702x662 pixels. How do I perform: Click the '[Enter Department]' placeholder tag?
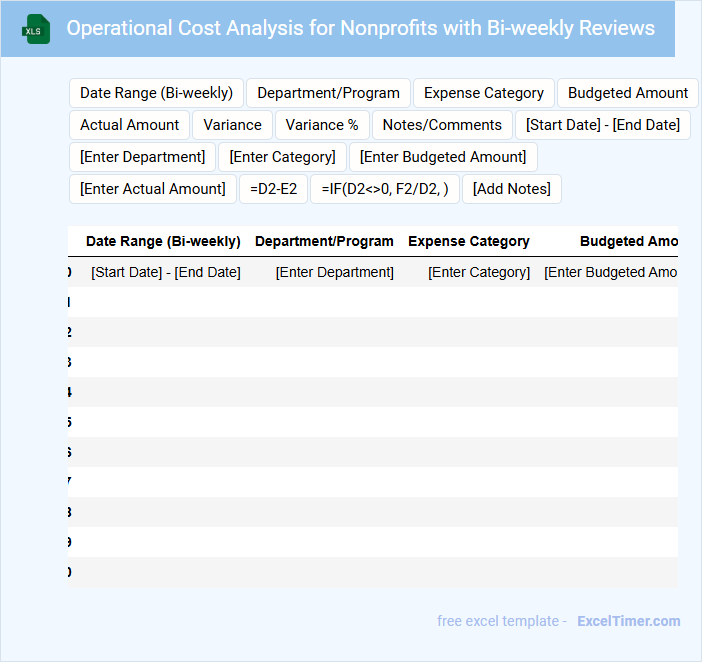143,157
